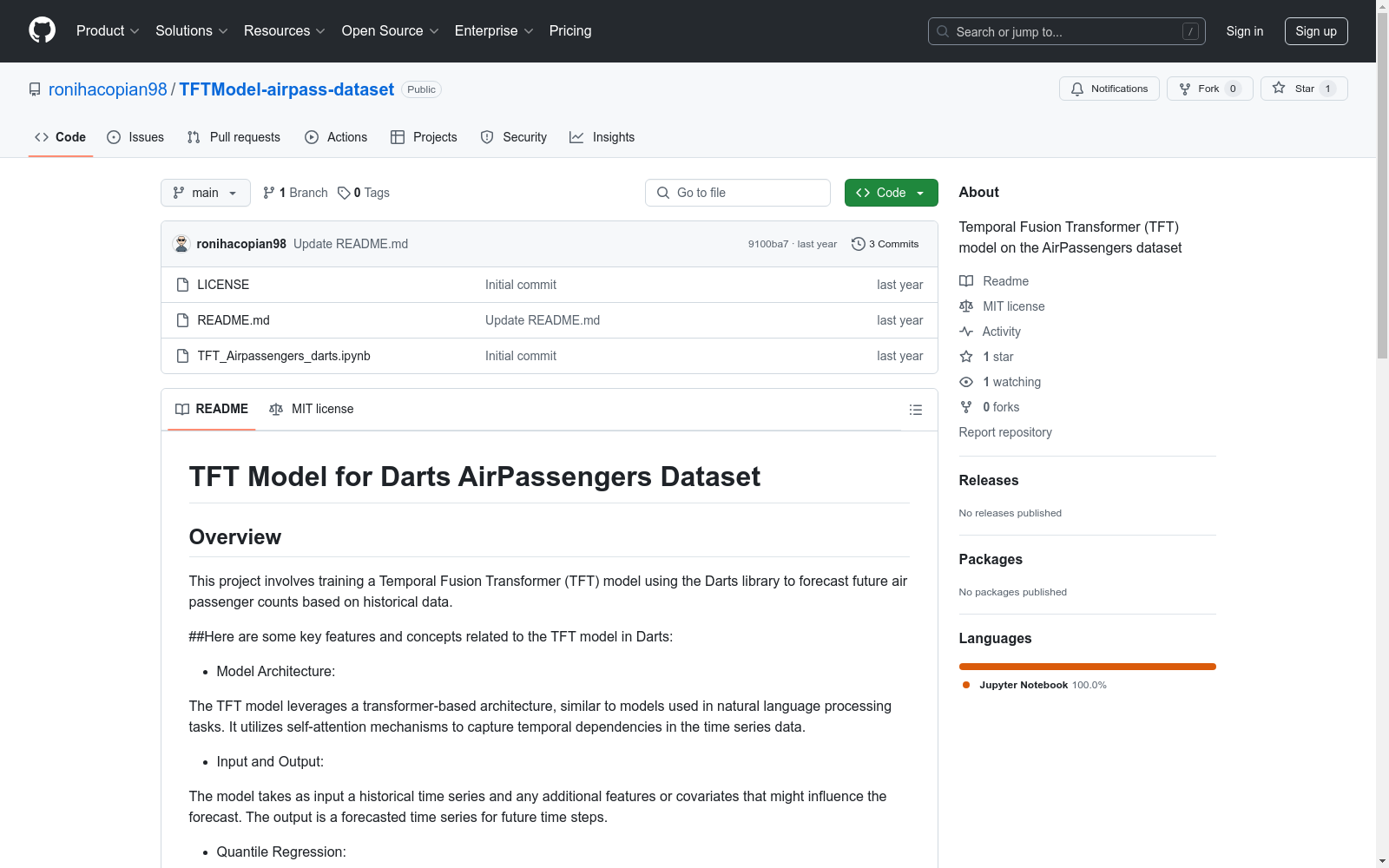Viewport: 1389px width, 868px height.
Task: Click the Sign up button
Action: (x=1316, y=31)
